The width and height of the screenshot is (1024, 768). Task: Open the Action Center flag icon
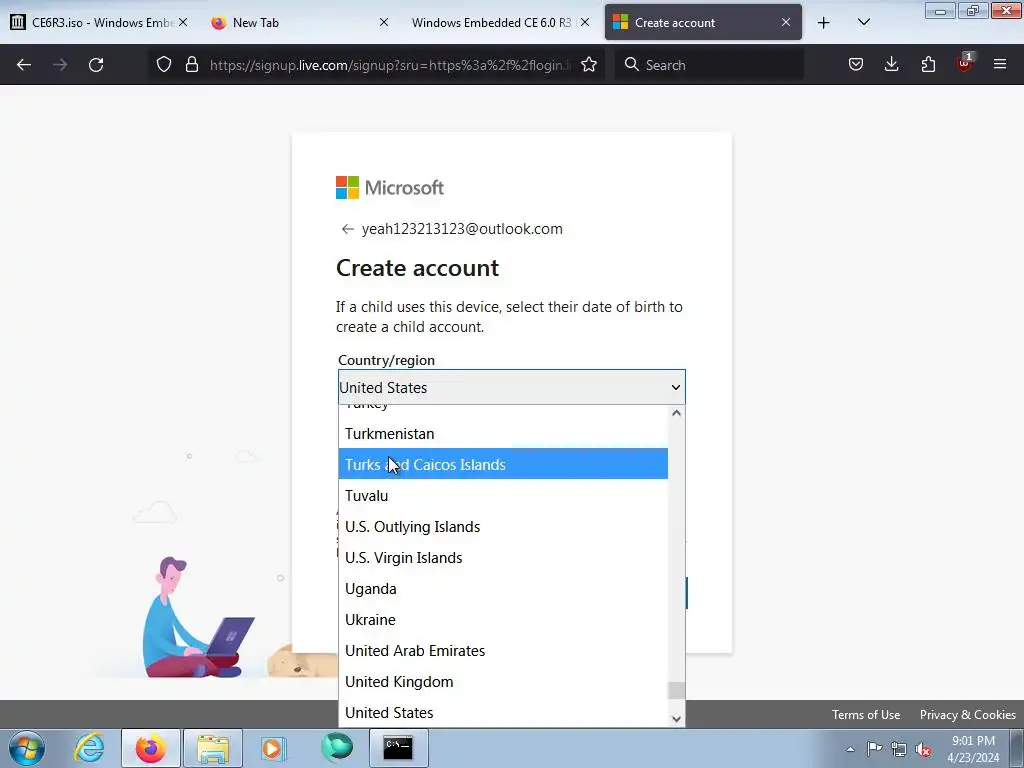tap(874, 749)
